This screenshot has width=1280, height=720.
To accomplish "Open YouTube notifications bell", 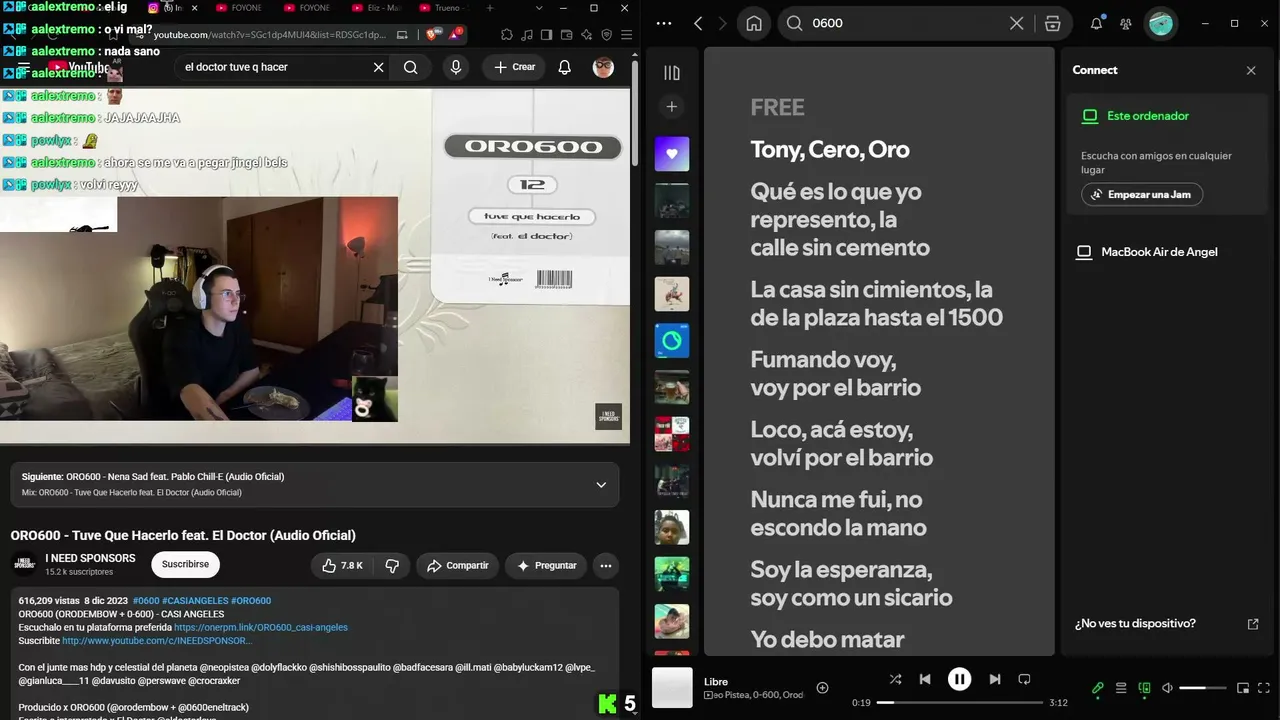I will pyautogui.click(x=565, y=67).
